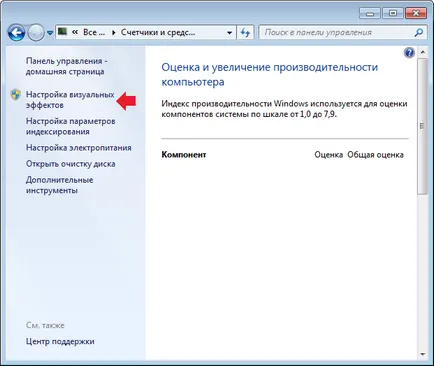
Task: Click the magnifier search icon
Action: click(x=419, y=32)
